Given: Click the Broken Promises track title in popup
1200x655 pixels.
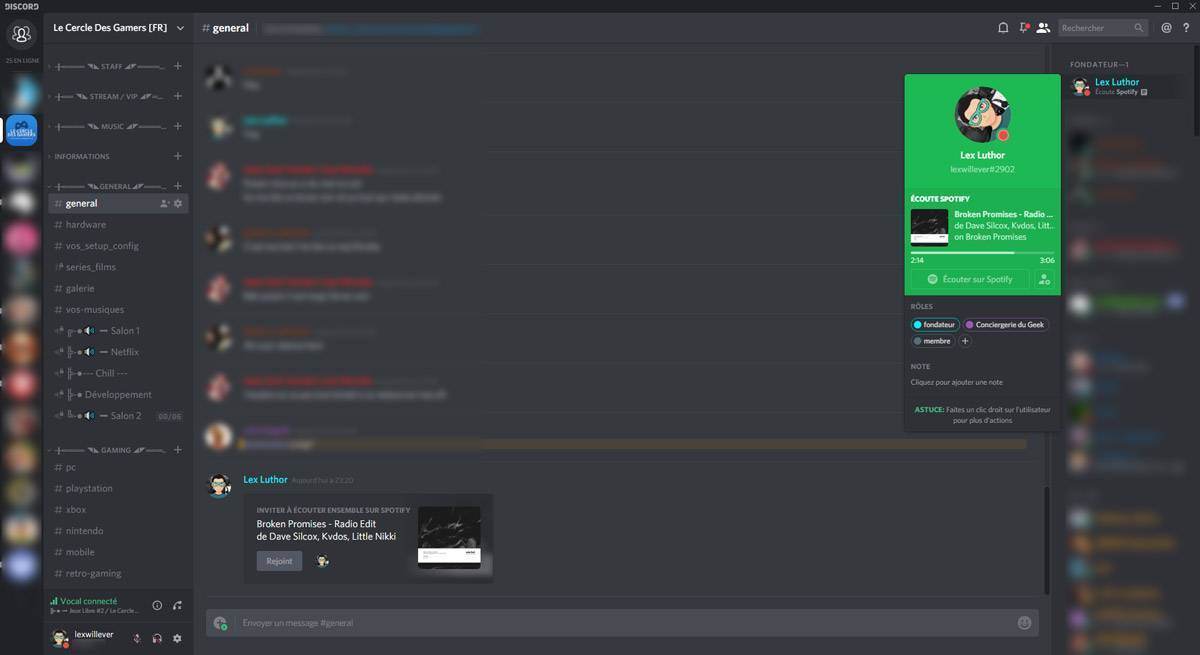Looking at the screenshot, I should (1003, 214).
